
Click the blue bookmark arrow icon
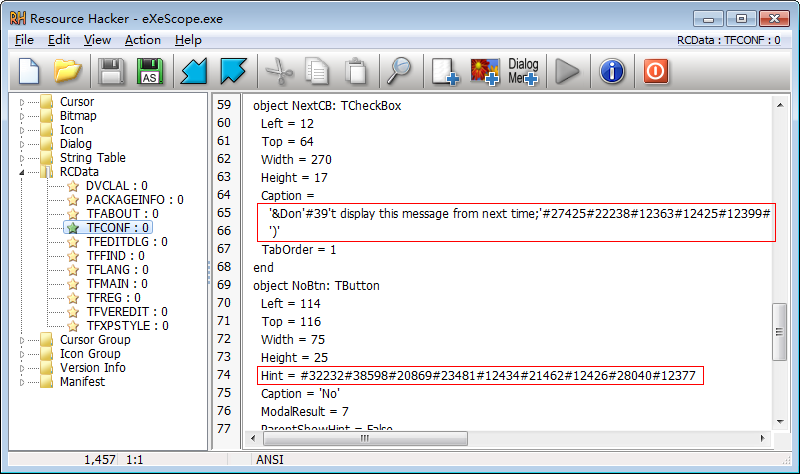coord(233,71)
